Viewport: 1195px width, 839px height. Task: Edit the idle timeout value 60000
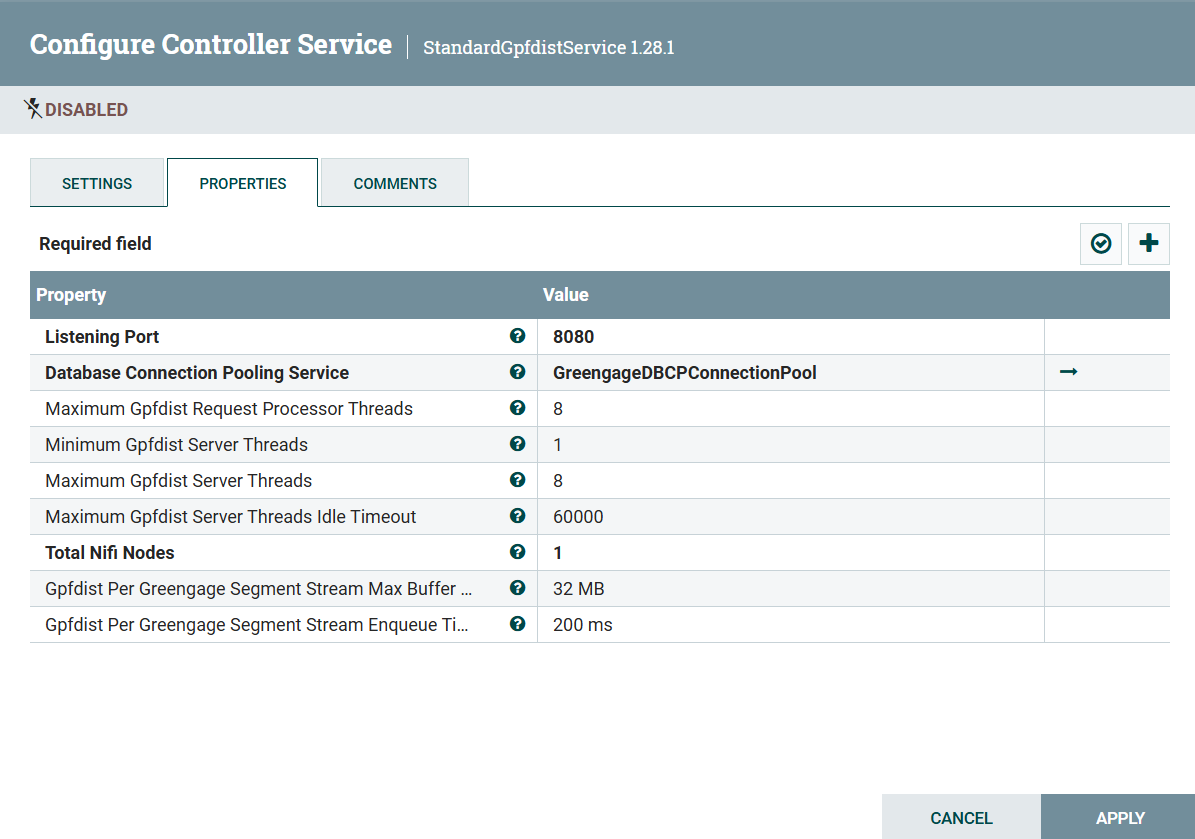pos(790,517)
